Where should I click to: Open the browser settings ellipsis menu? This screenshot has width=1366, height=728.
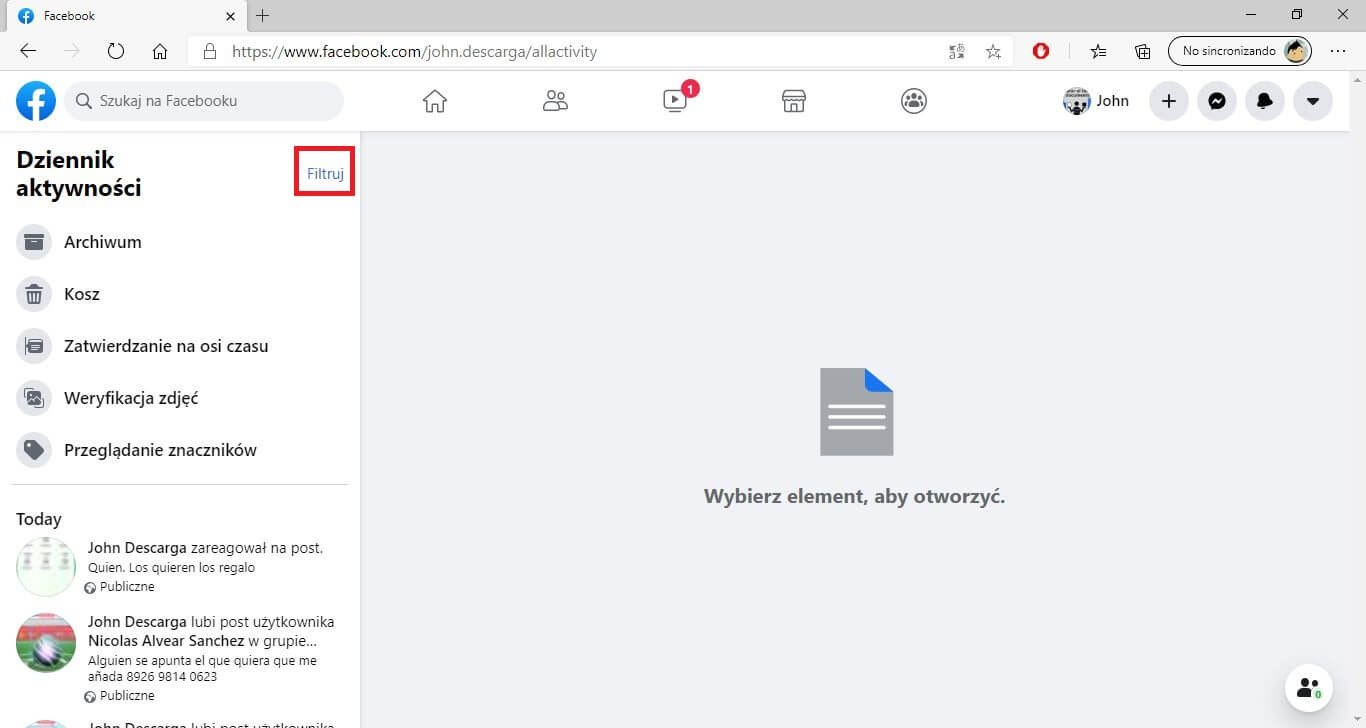tap(1338, 51)
